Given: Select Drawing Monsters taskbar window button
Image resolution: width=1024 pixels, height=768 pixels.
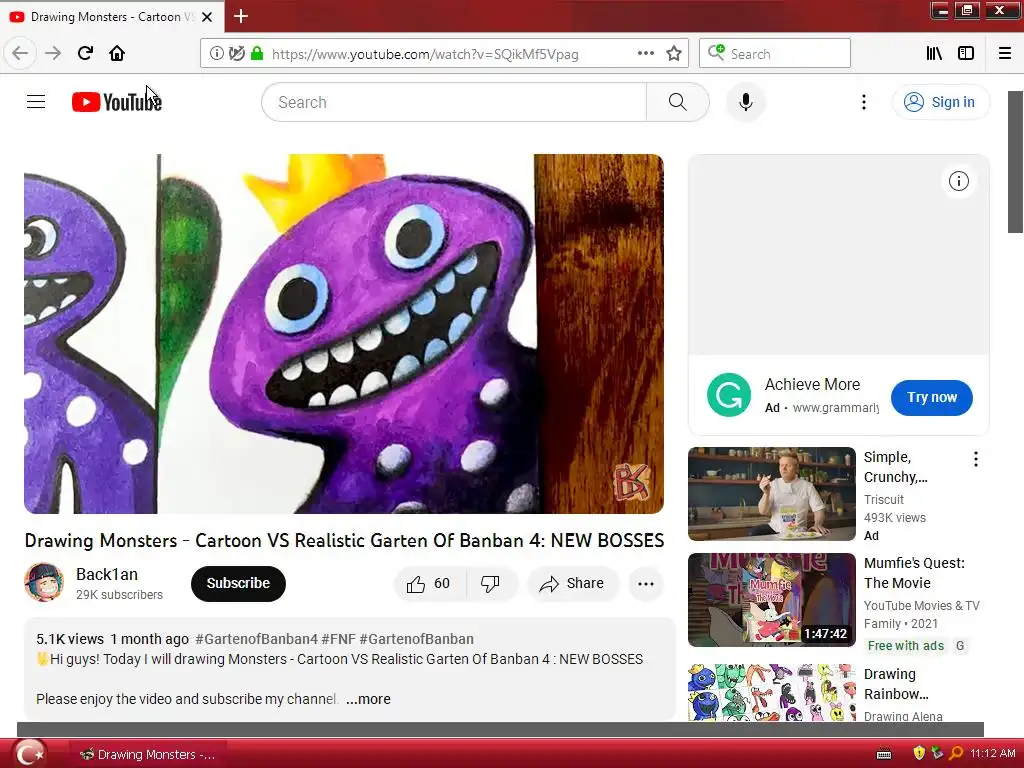Looking at the screenshot, I should (x=148, y=754).
